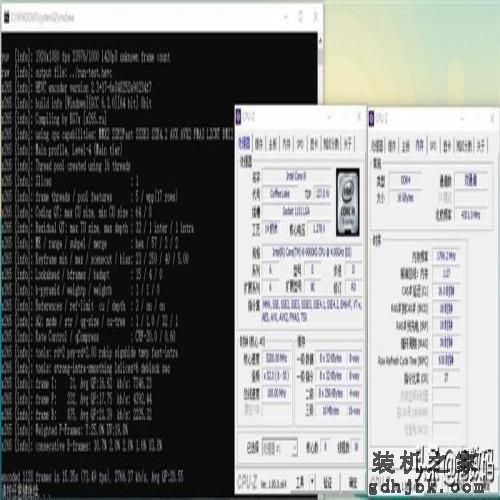Click the command prompt icon in console title bar
The width and height of the screenshot is (500, 500).
pos(6,17)
